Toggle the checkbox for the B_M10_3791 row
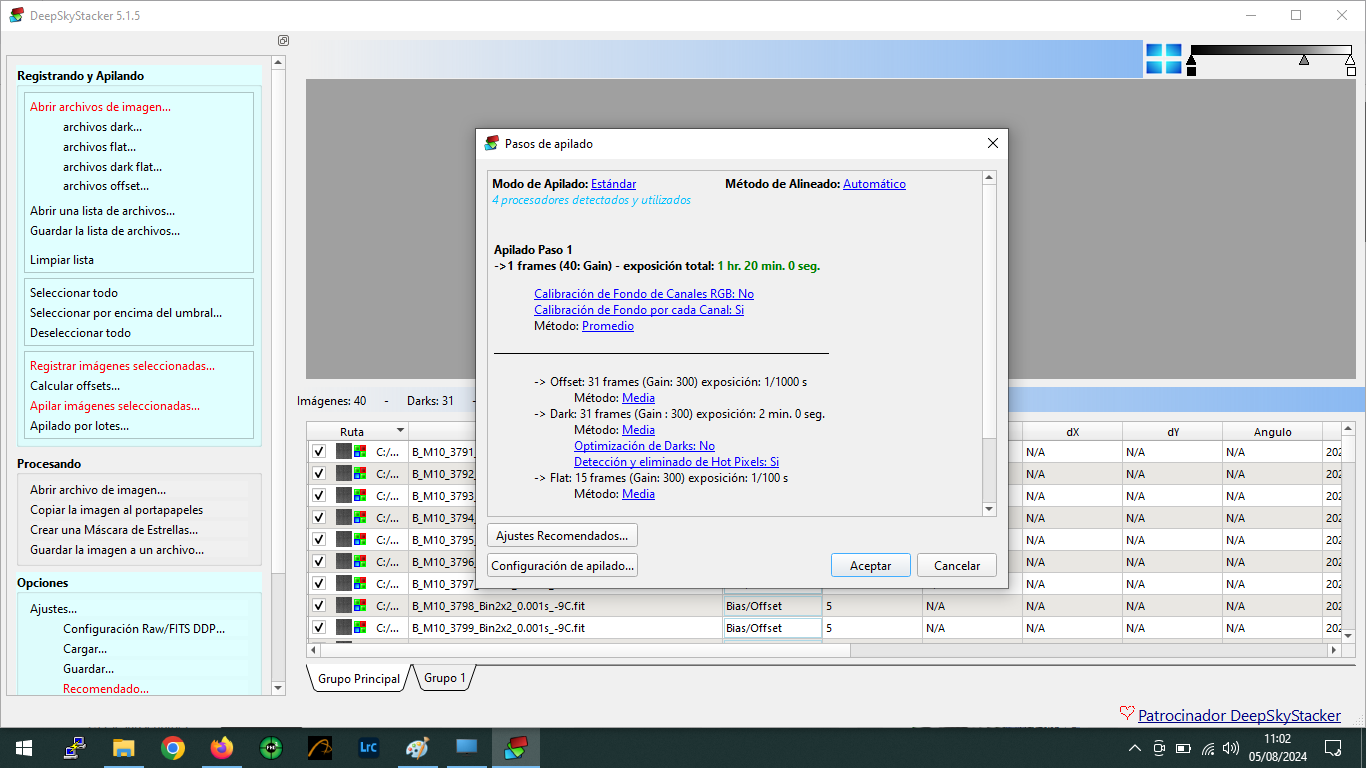This screenshot has width=1366, height=768. pyautogui.click(x=319, y=452)
